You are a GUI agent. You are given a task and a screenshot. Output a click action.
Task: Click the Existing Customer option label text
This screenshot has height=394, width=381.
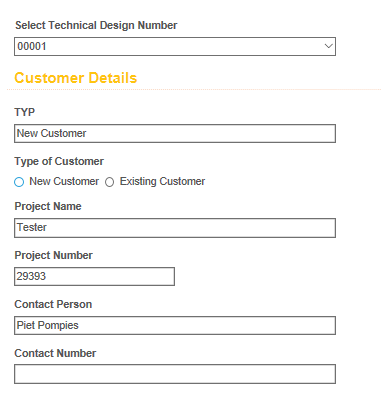[x=162, y=181]
